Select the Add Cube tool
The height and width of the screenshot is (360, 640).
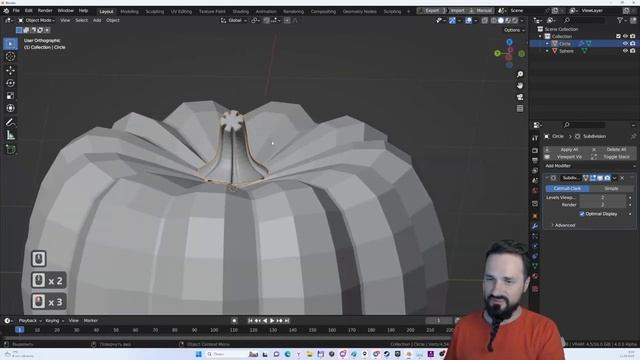pyautogui.click(x=11, y=149)
